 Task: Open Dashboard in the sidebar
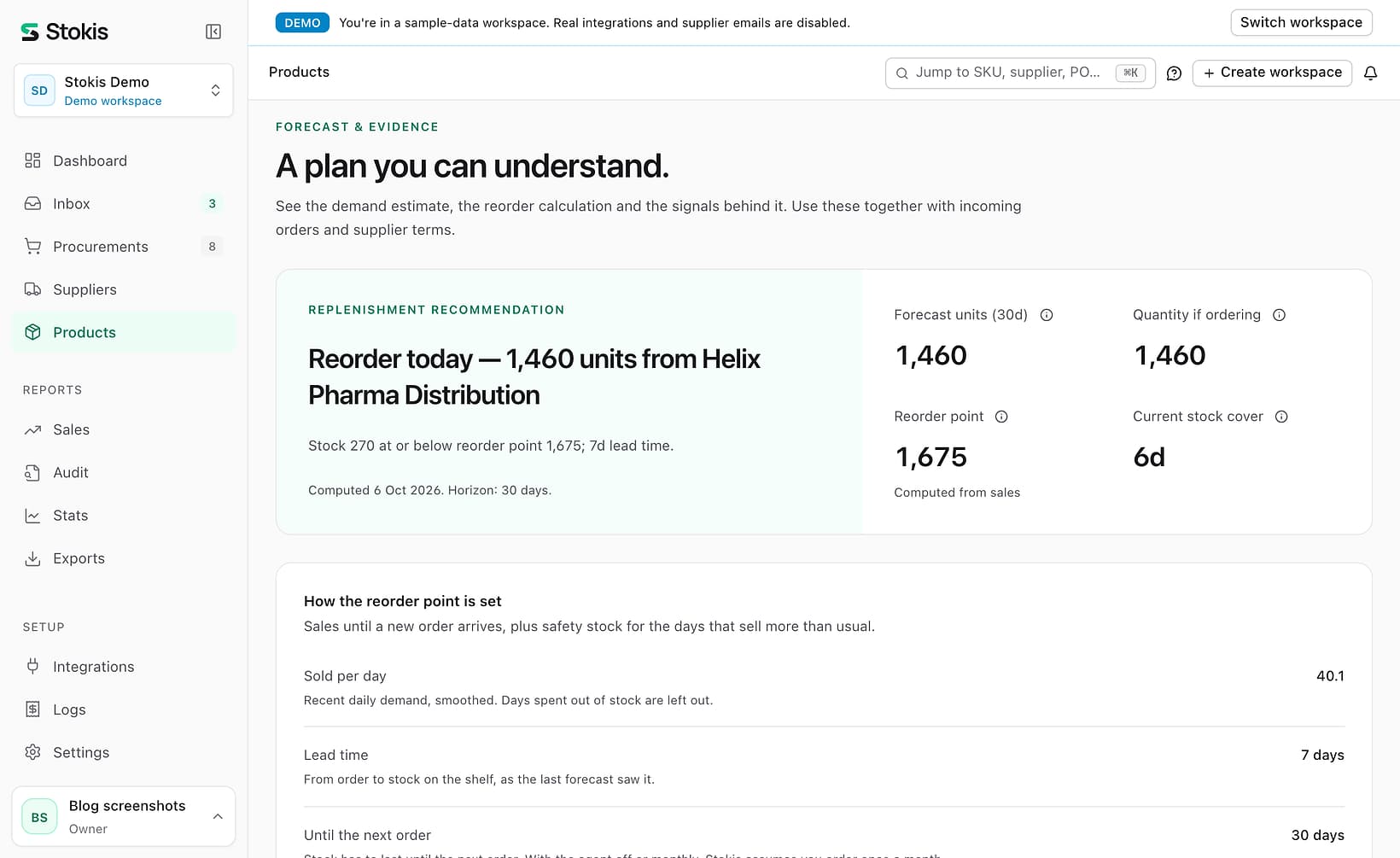point(124,161)
